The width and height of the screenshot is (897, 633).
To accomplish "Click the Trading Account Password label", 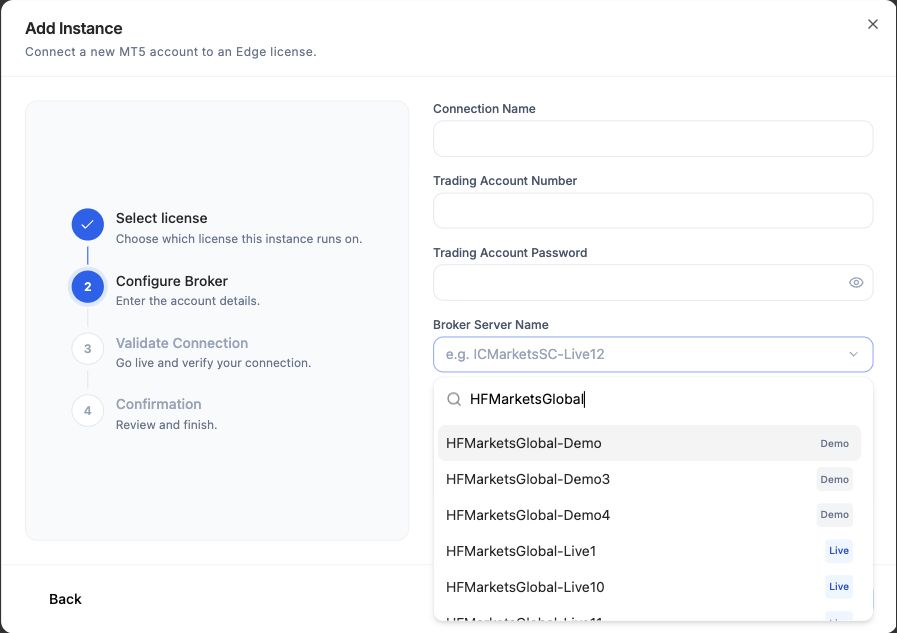I will click(510, 253).
